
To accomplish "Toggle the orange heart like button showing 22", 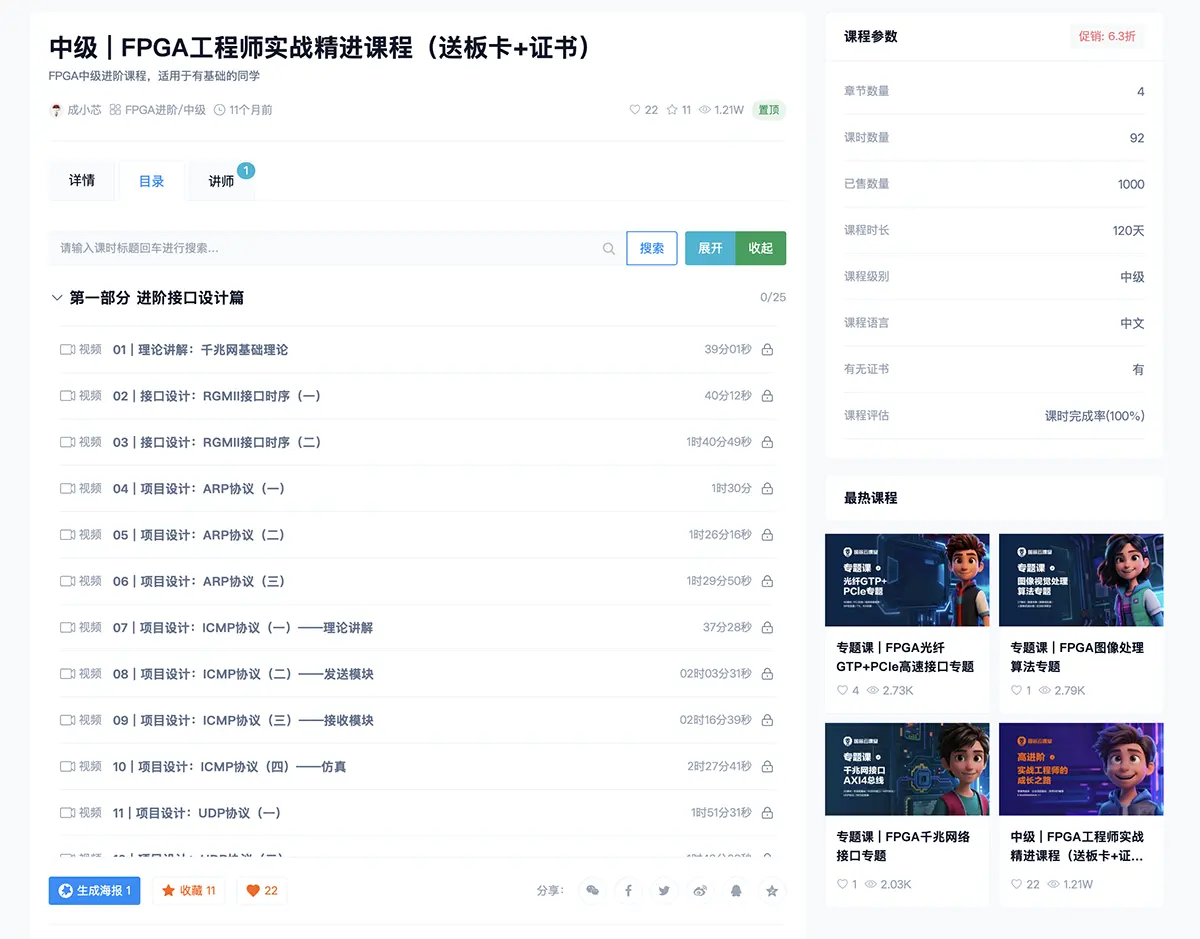I will click(x=262, y=890).
